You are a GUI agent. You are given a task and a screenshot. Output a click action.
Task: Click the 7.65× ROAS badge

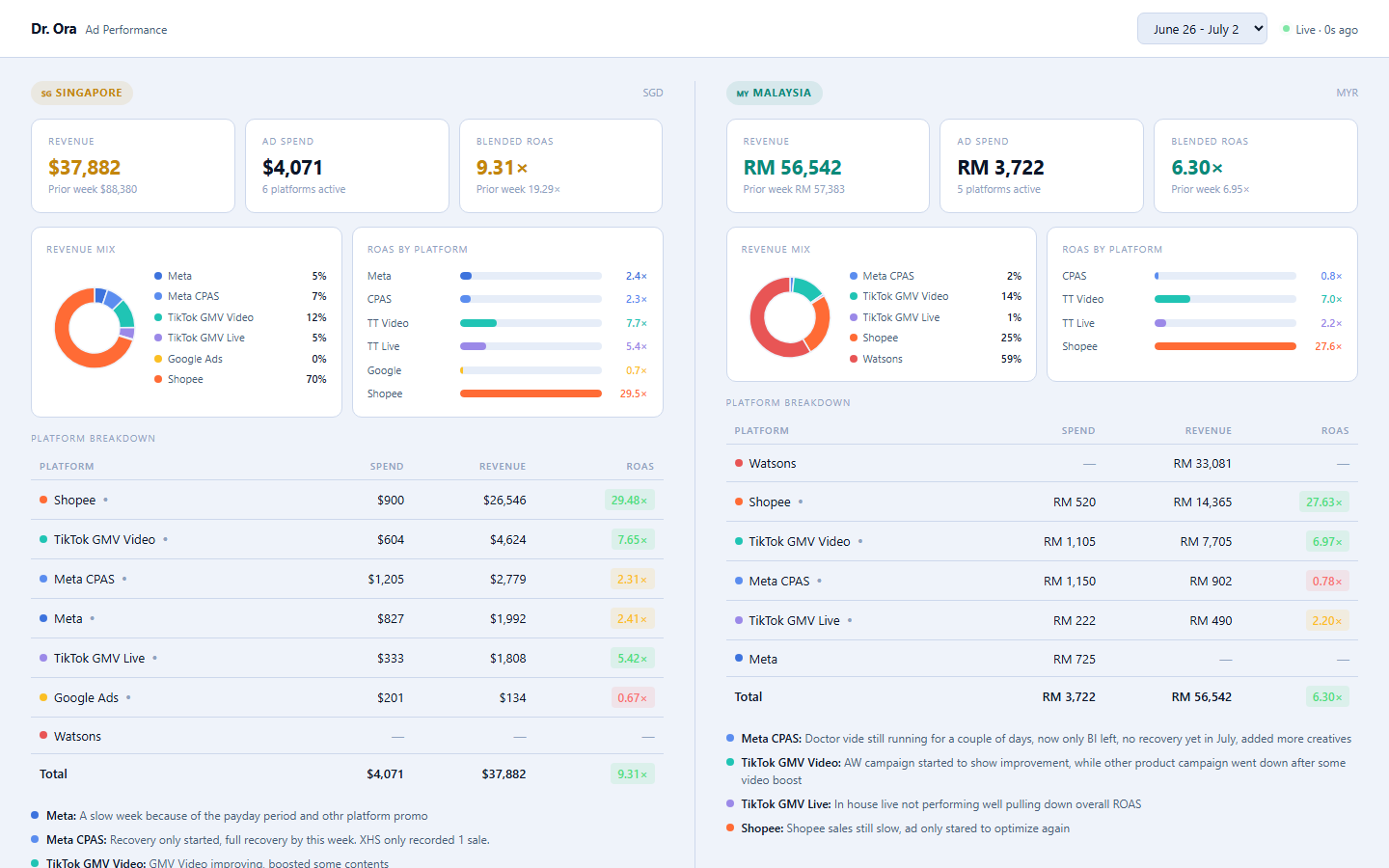(633, 539)
